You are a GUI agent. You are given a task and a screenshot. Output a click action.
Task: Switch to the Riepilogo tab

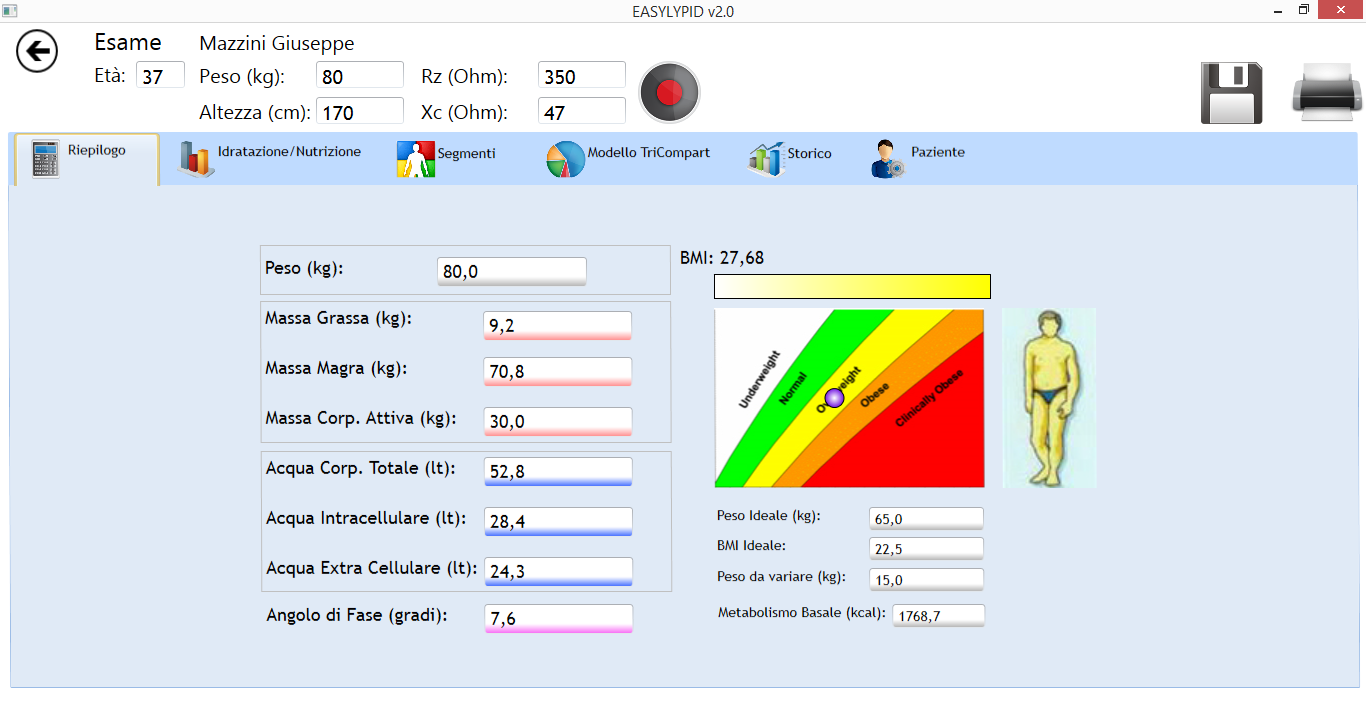87,159
